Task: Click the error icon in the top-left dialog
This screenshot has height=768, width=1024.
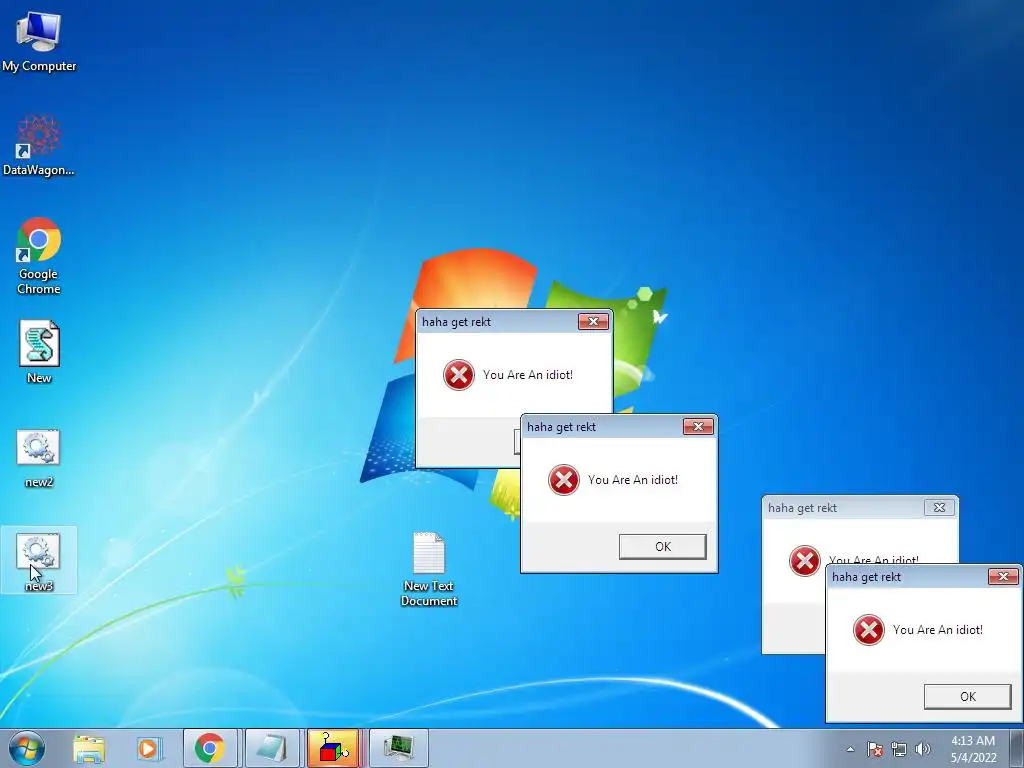Action: pos(458,375)
